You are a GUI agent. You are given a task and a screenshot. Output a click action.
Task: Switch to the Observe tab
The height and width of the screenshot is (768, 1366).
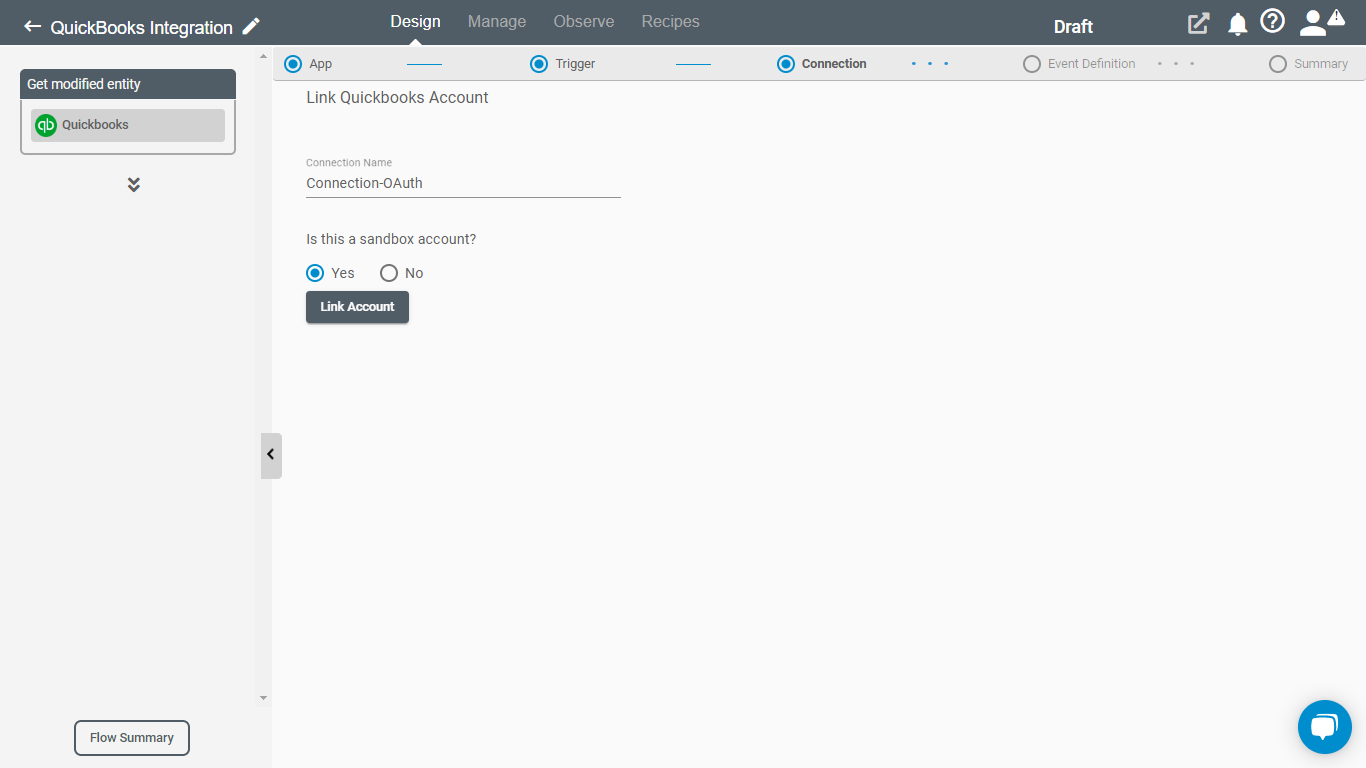coord(584,21)
